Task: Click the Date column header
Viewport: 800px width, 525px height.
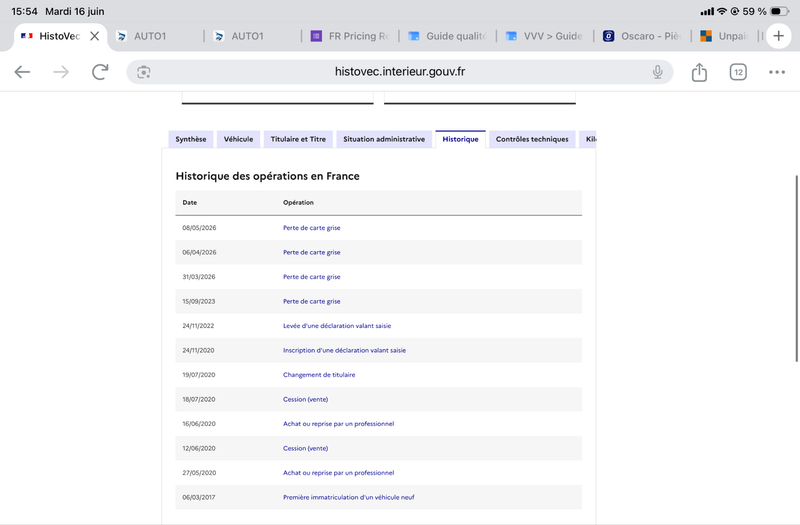Action: pyautogui.click(x=190, y=203)
